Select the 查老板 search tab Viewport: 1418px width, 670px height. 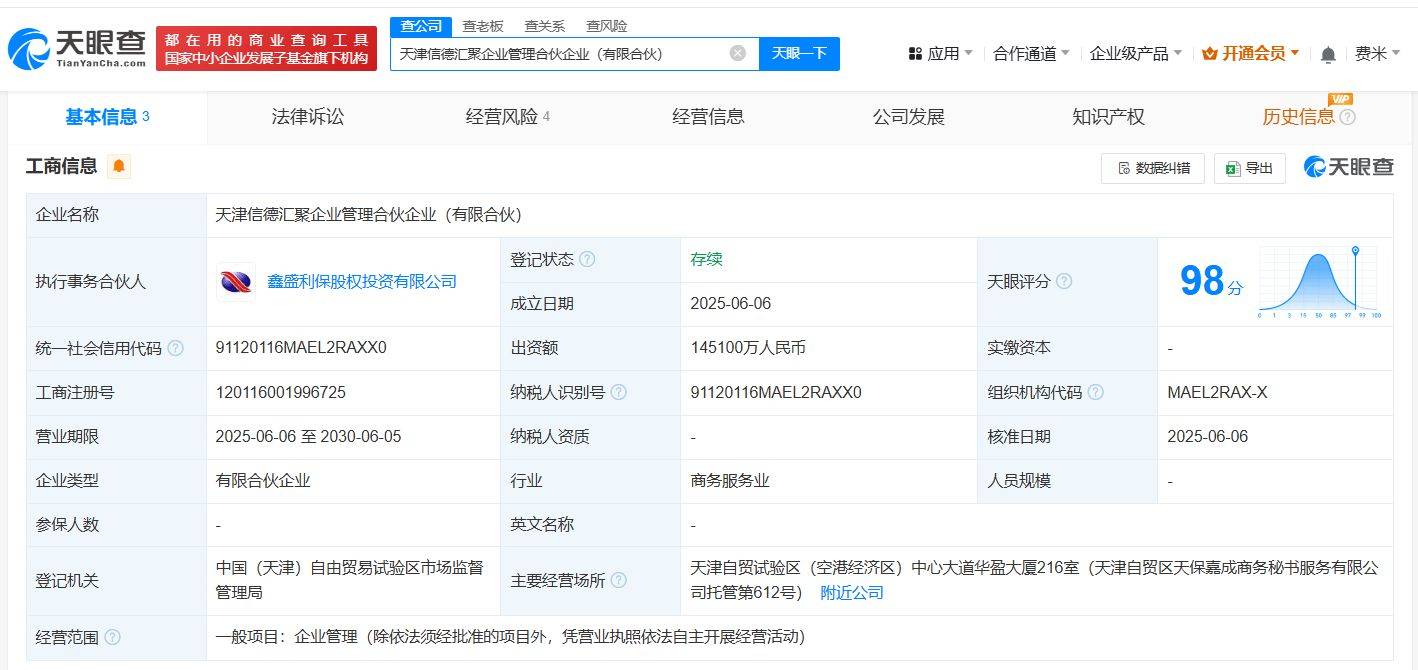483,26
